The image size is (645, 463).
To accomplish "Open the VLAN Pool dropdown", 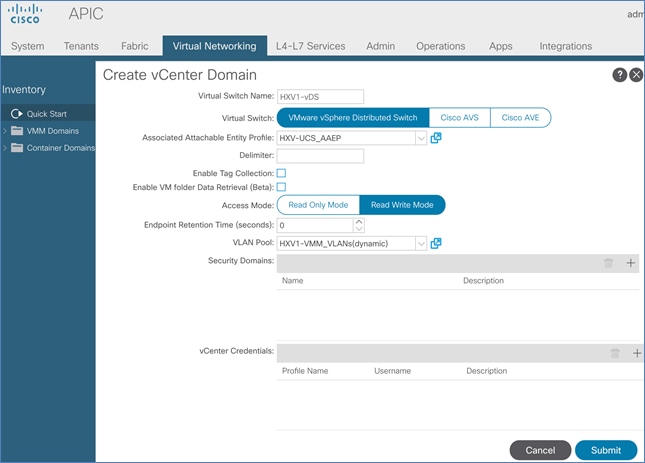I will 421,244.
